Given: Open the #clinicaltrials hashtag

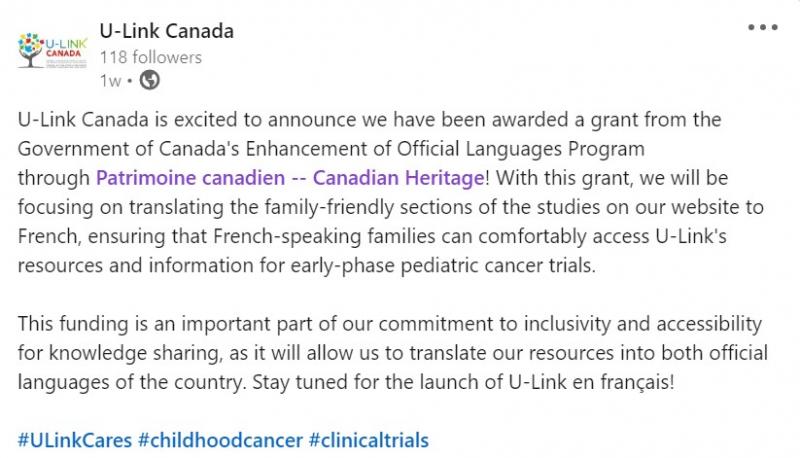Looking at the screenshot, I should tap(368, 440).
